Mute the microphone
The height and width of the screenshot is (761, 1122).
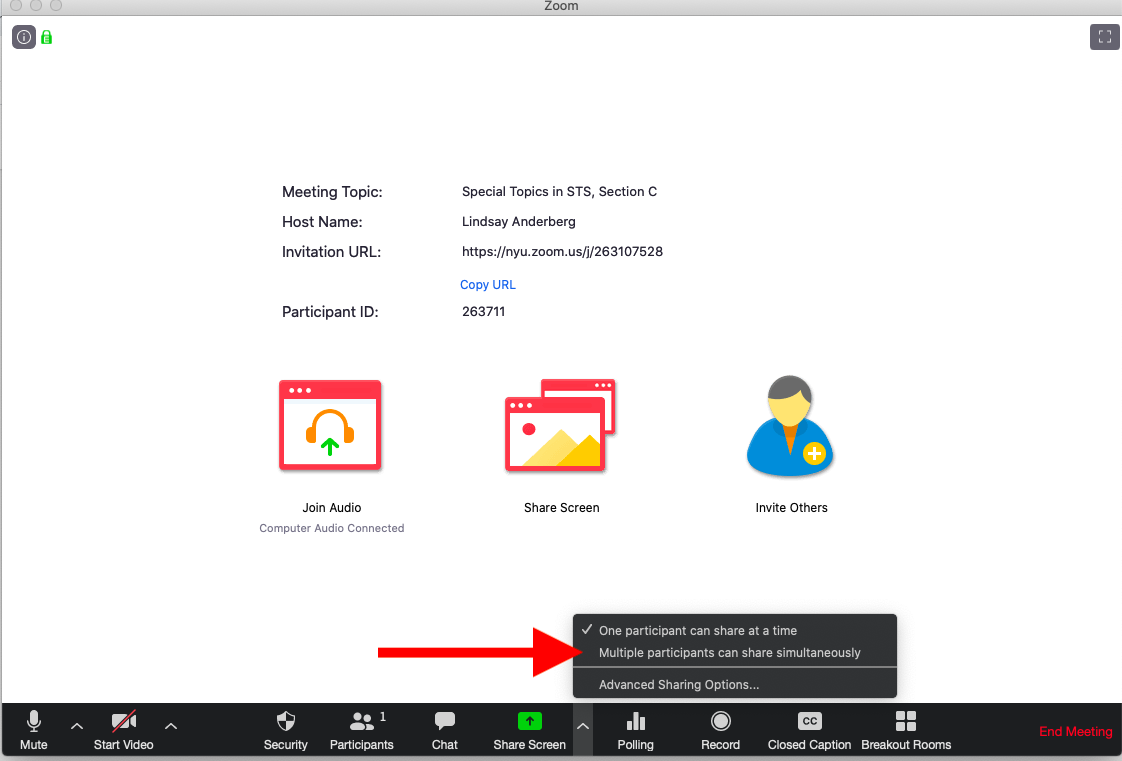click(x=34, y=731)
